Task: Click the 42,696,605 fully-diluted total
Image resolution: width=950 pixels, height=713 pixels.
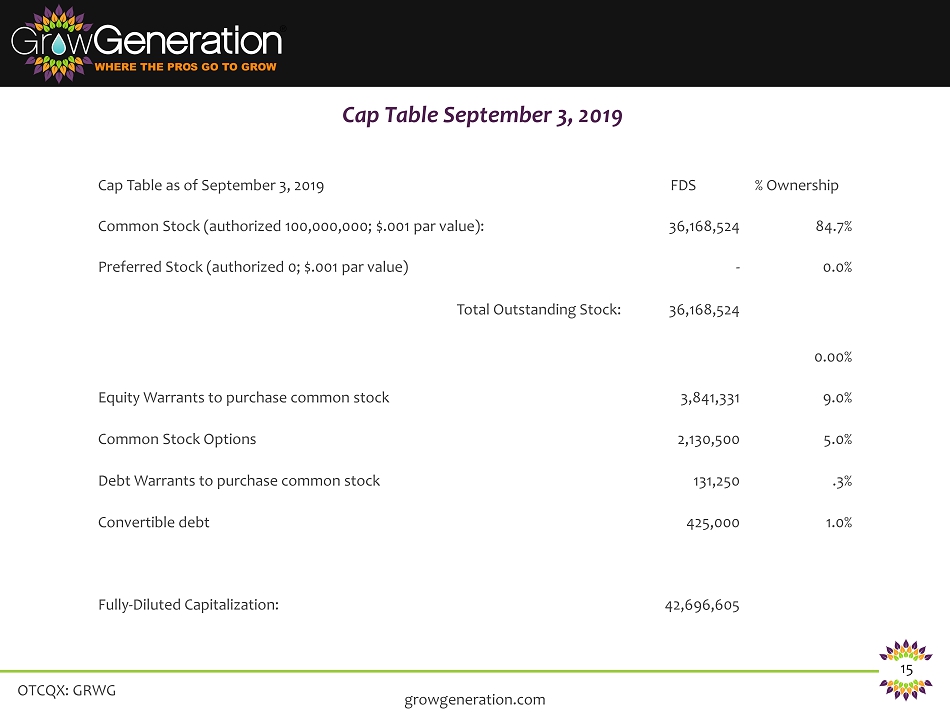Action: tap(702, 604)
